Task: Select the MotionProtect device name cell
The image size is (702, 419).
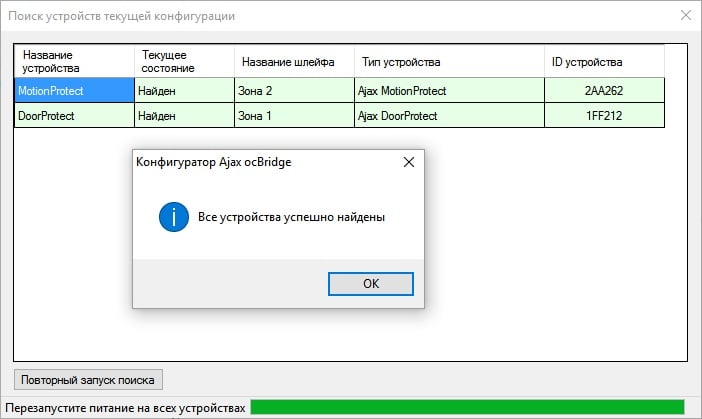Action: click(74, 90)
